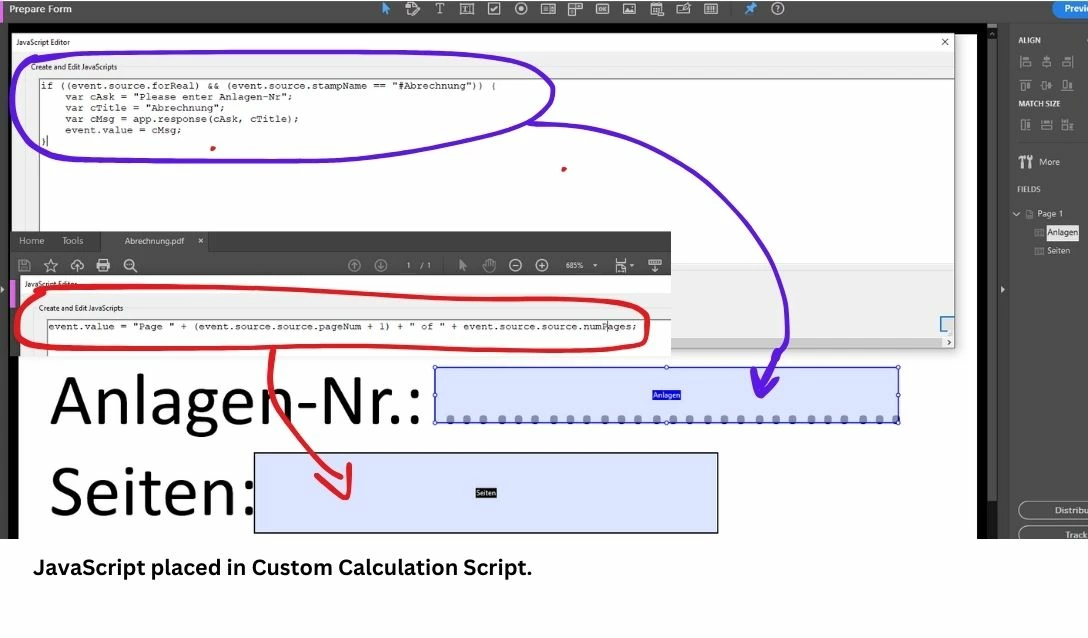
Task: Choose the add text tool (T icon)
Action: point(439,9)
